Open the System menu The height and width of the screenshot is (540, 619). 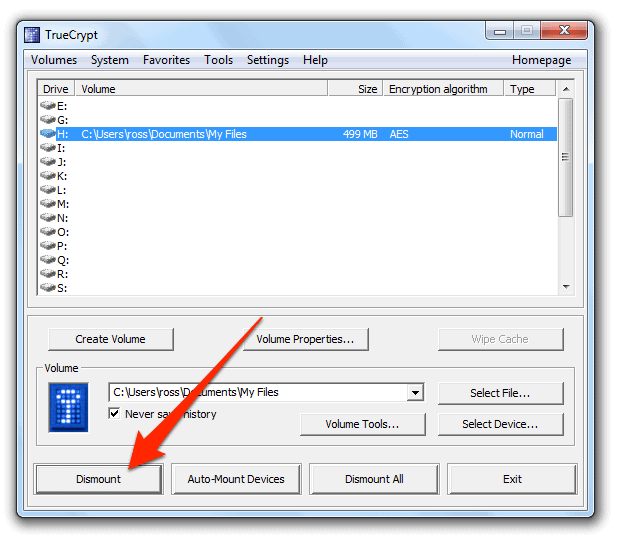[x=110, y=60]
